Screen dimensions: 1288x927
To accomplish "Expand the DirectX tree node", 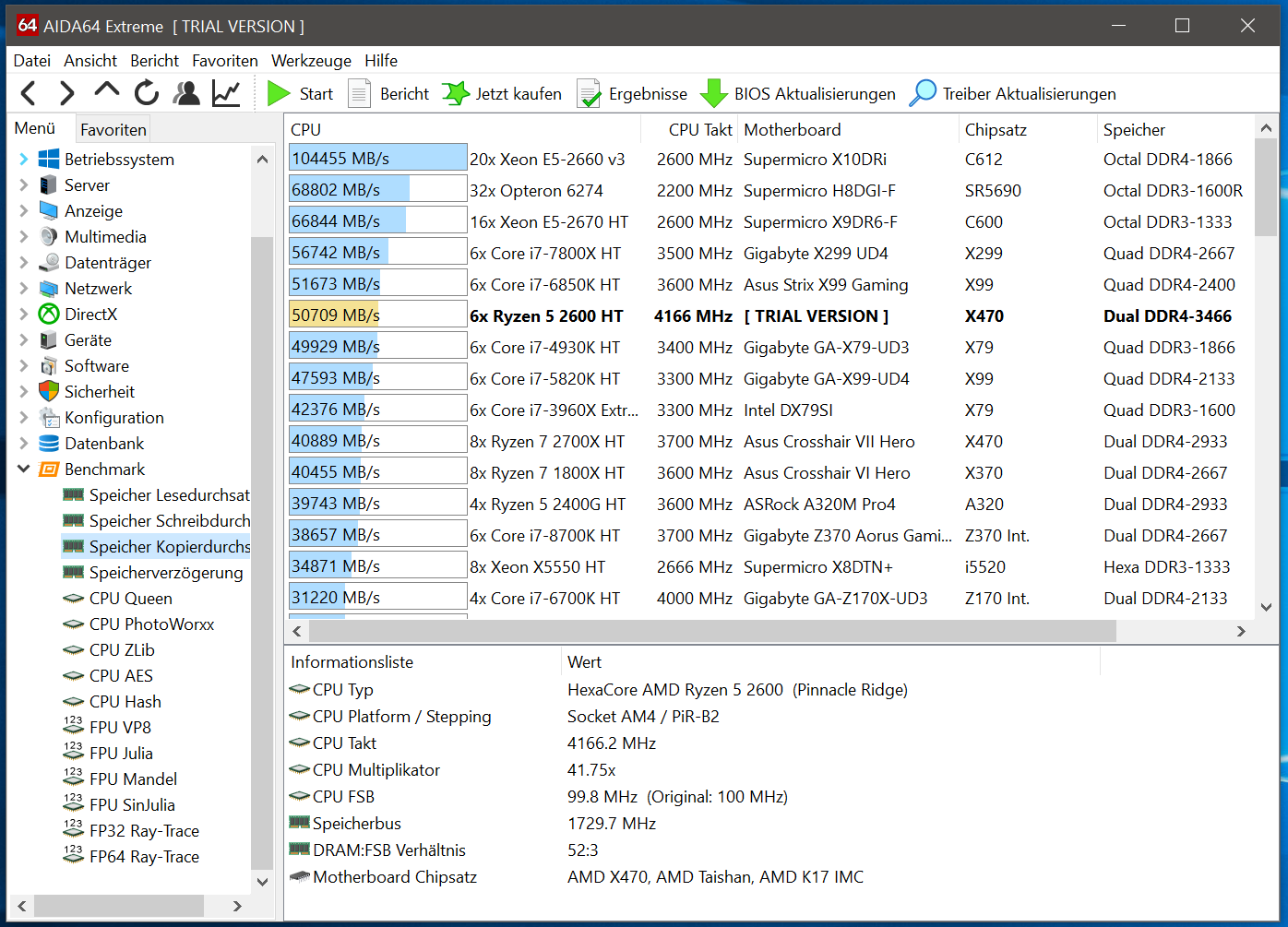I will tap(23, 314).
